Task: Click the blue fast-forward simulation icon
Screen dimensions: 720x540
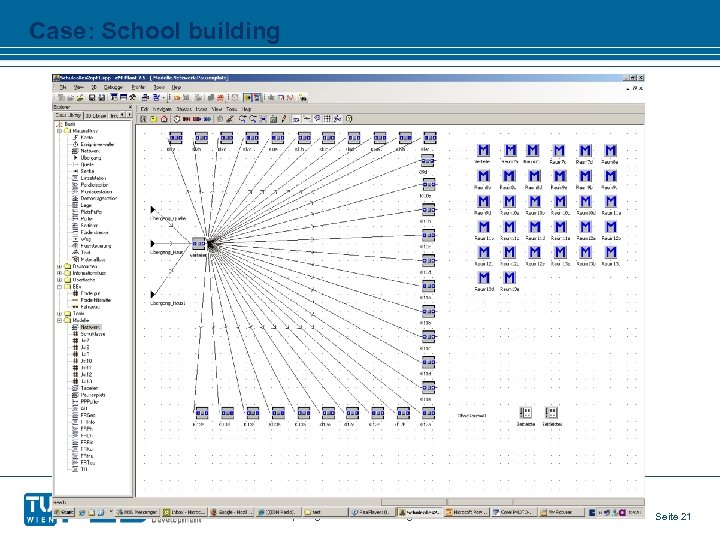Action: tap(208, 119)
